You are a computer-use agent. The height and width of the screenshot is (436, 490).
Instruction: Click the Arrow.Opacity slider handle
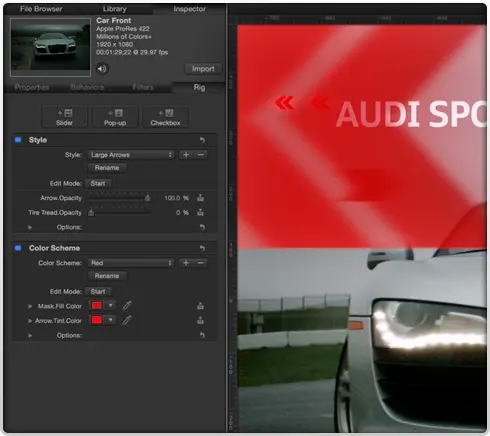(x=148, y=198)
